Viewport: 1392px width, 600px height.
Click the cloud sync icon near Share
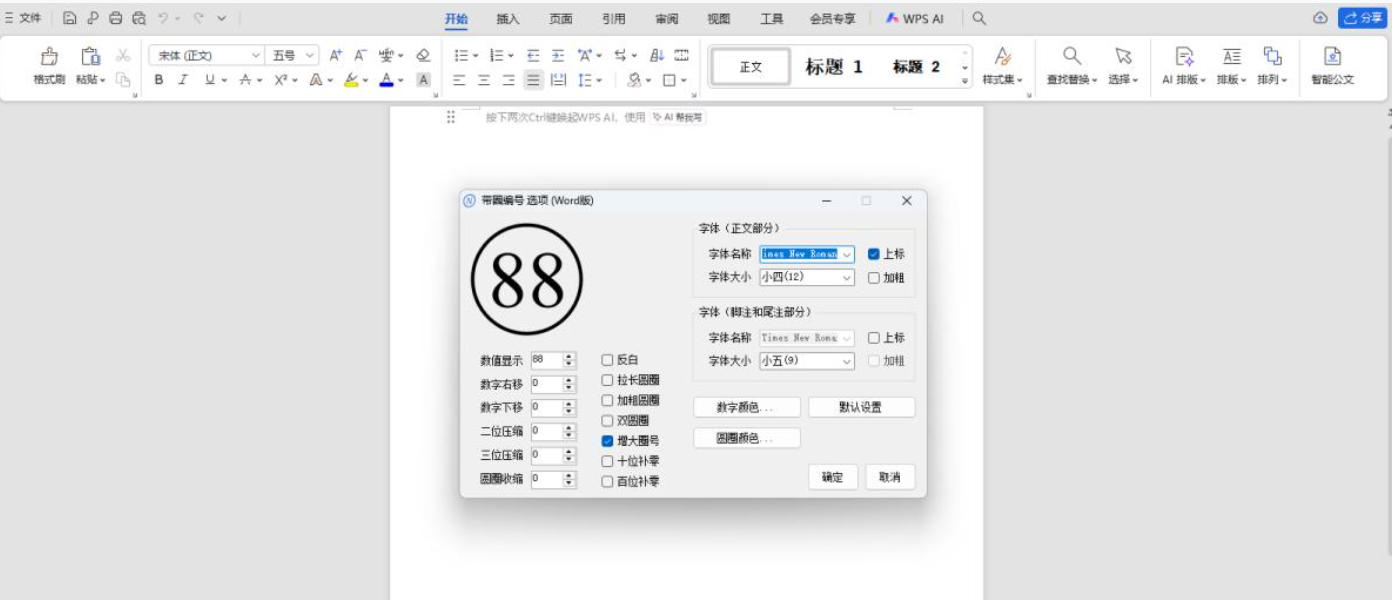click(1320, 18)
